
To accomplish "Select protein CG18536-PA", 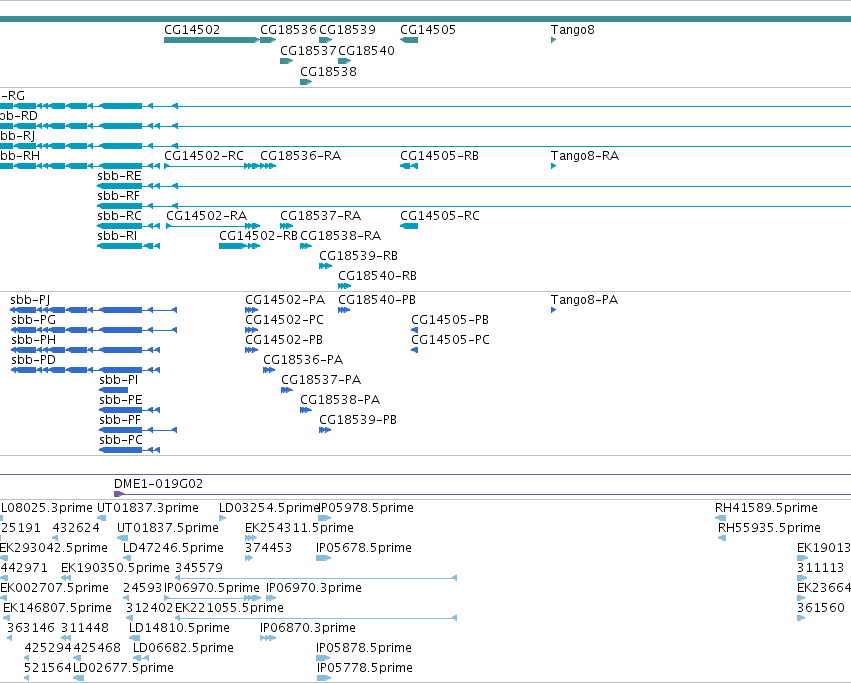I will pos(269,370).
